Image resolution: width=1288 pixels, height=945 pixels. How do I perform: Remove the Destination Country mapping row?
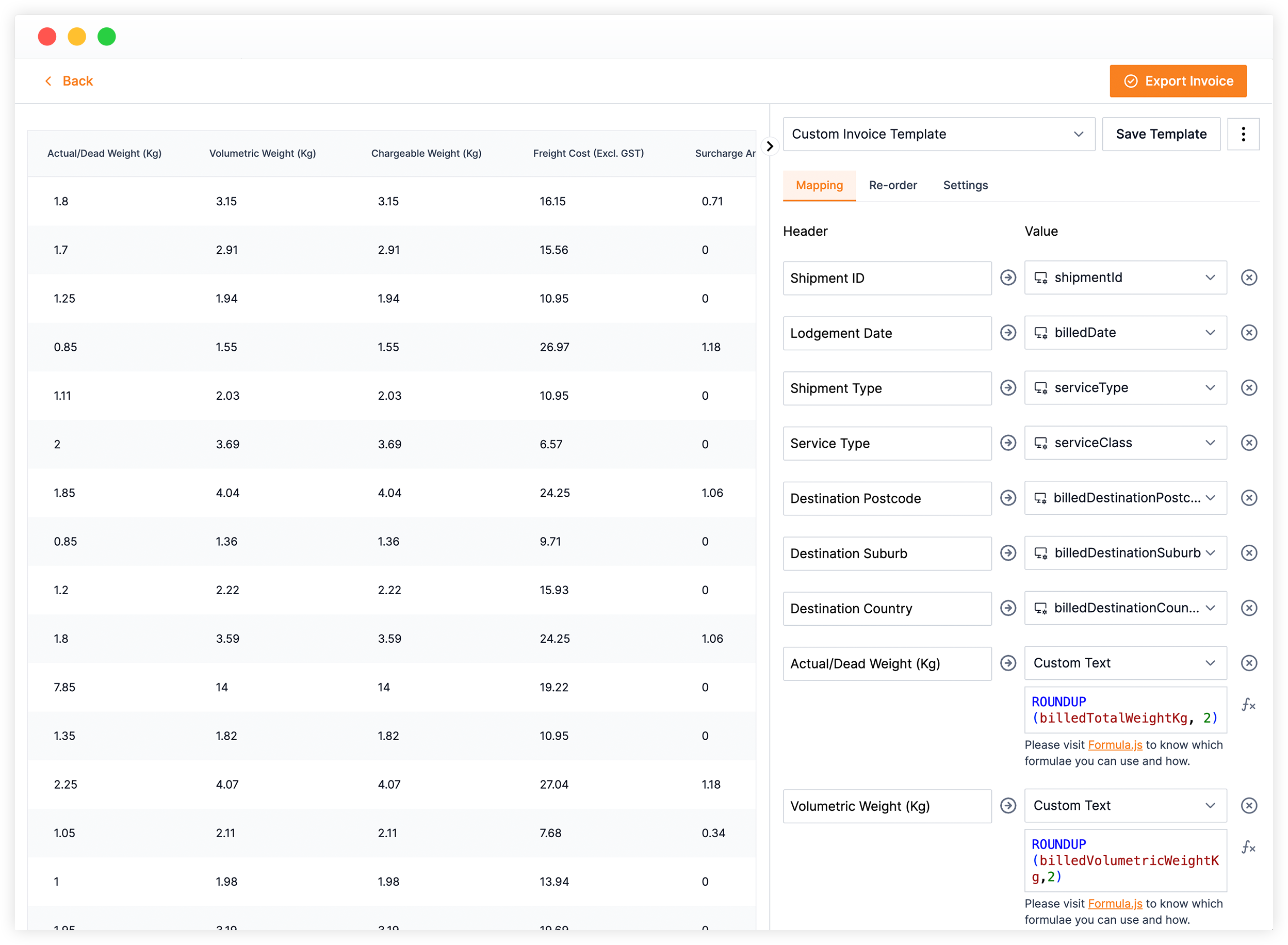point(1248,608)
